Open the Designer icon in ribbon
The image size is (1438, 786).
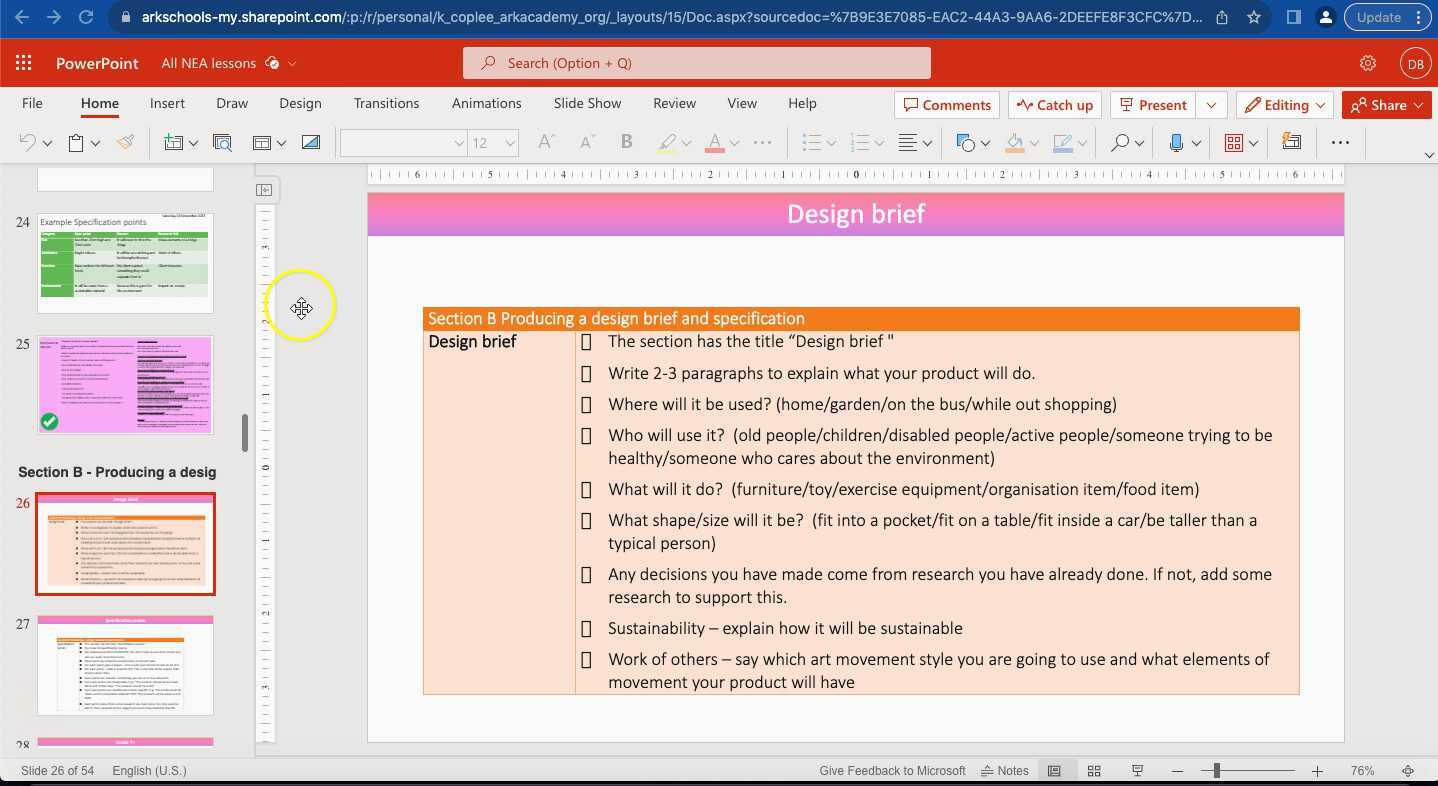1291,142
